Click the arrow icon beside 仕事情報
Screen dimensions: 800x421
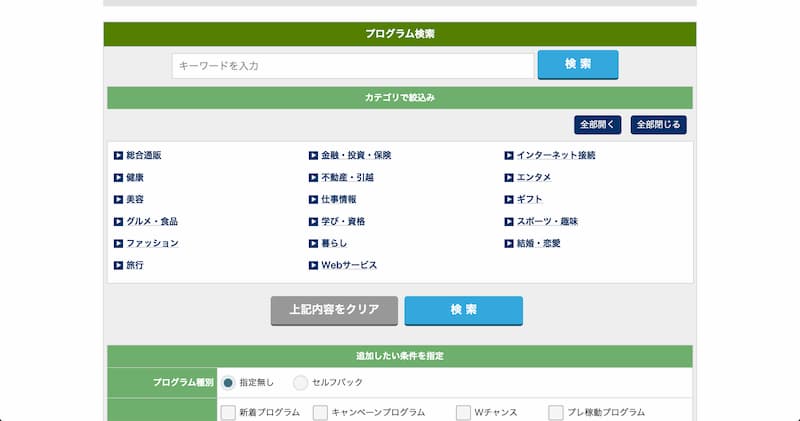pyautogui.click(x=313, y=200)
